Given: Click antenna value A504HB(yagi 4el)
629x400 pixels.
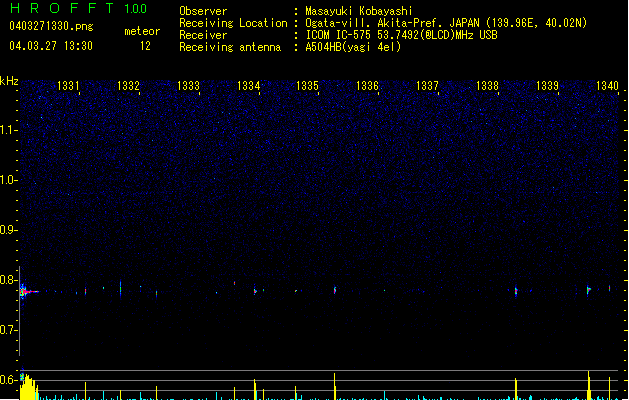Looking at the screenshot, I should coord(353,47).
